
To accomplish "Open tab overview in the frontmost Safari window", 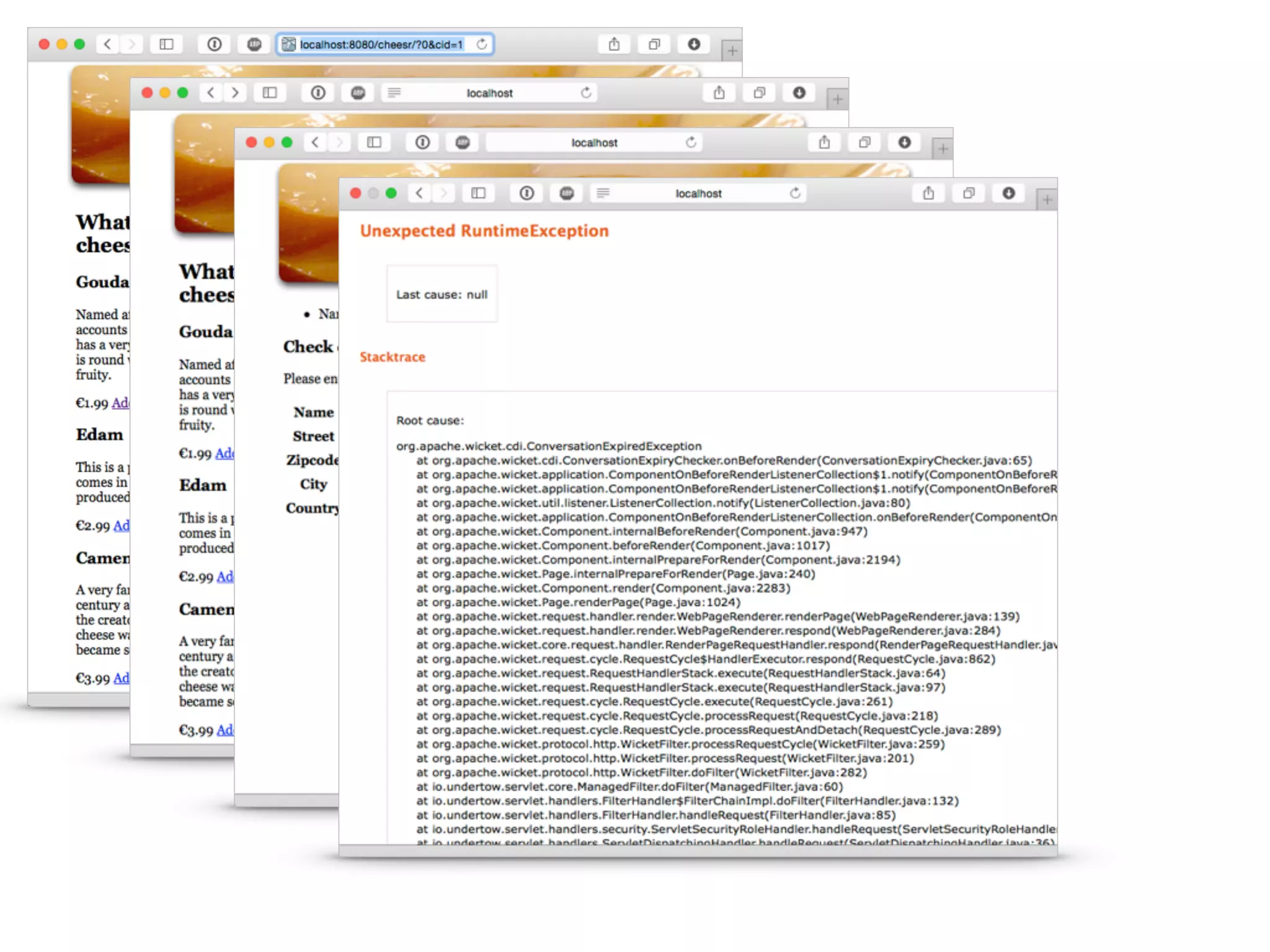I will (969, 193).
